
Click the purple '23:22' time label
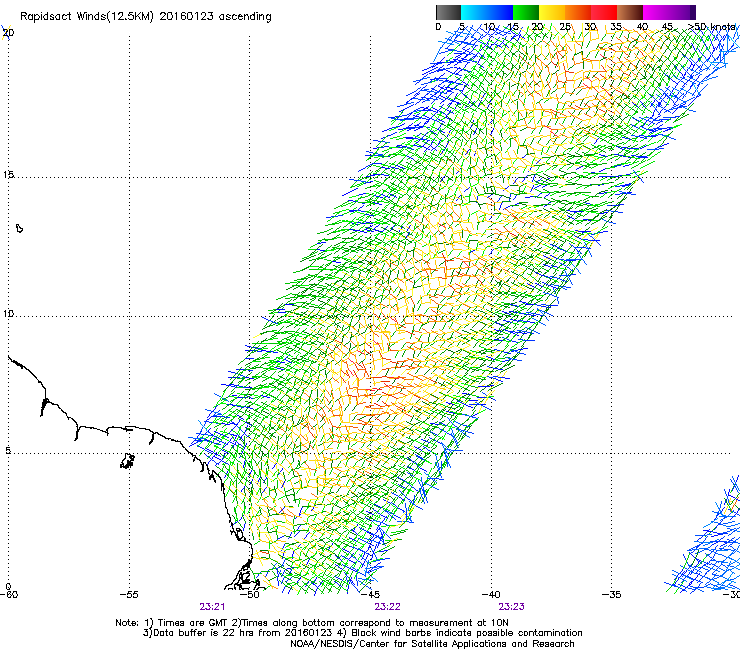387,607
